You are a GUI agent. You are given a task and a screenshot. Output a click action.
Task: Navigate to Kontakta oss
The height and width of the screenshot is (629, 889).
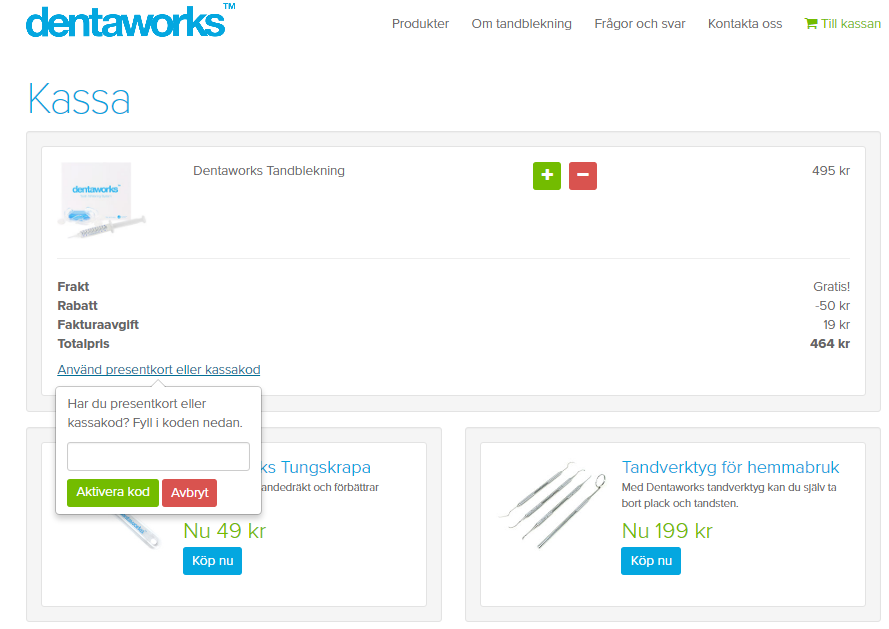pyautogui.click(x=744, y=24)
